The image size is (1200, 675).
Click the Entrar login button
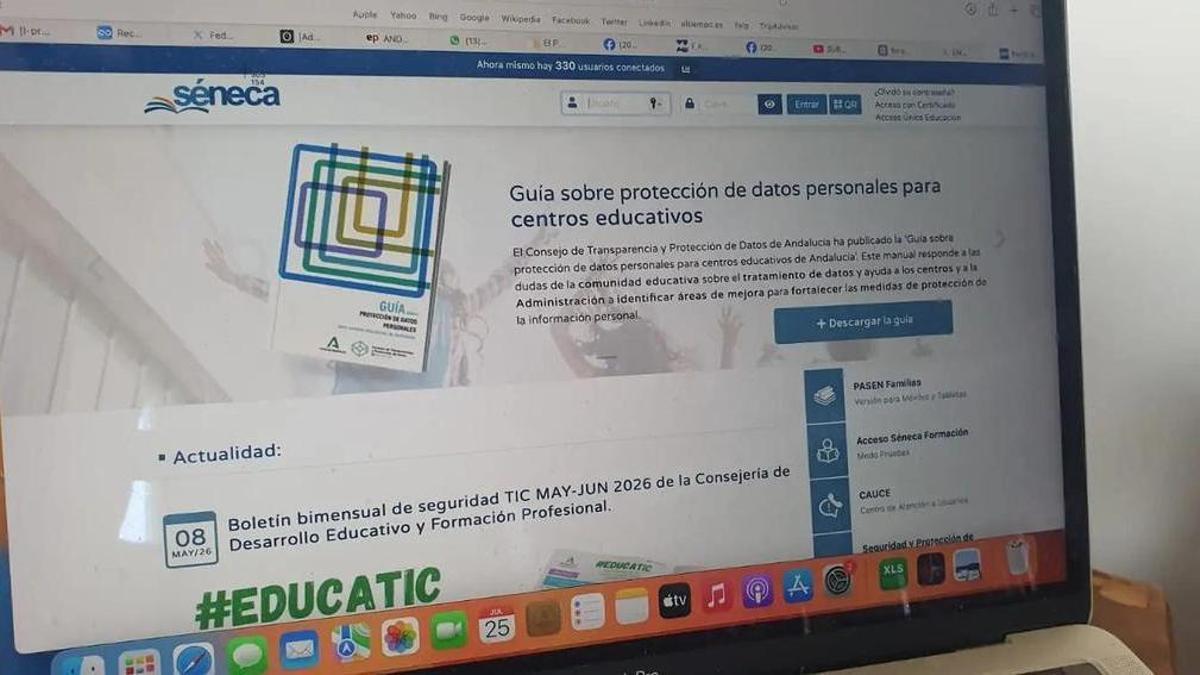(x=806, y=104)
